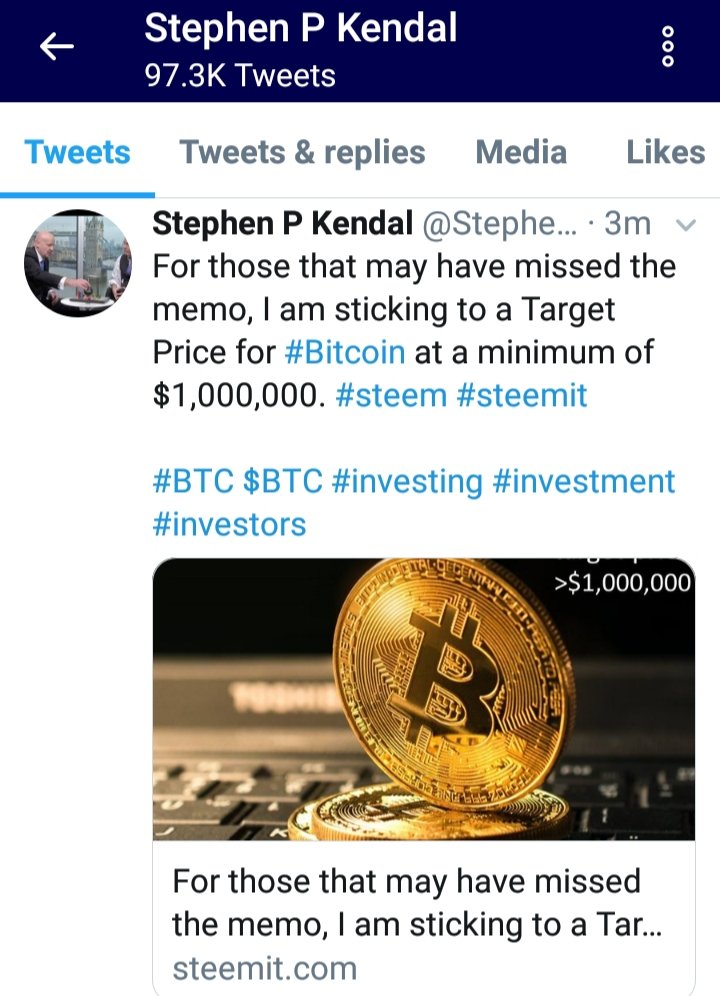Tap the #steemit hashtag
The image size is (720, 996).
(x=521, y=395)
